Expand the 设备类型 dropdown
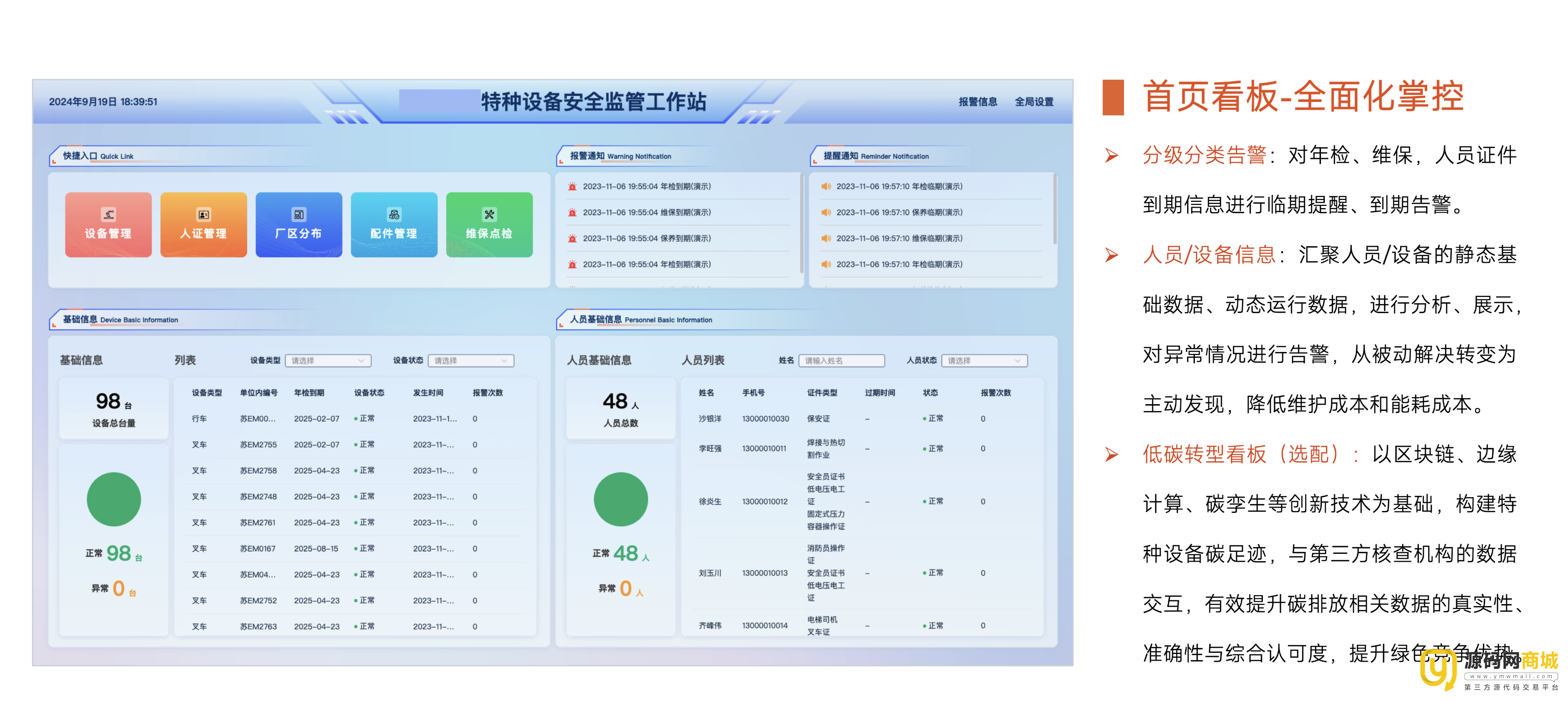This screenshot has width=1568, height=702. [x=328, y=360]
